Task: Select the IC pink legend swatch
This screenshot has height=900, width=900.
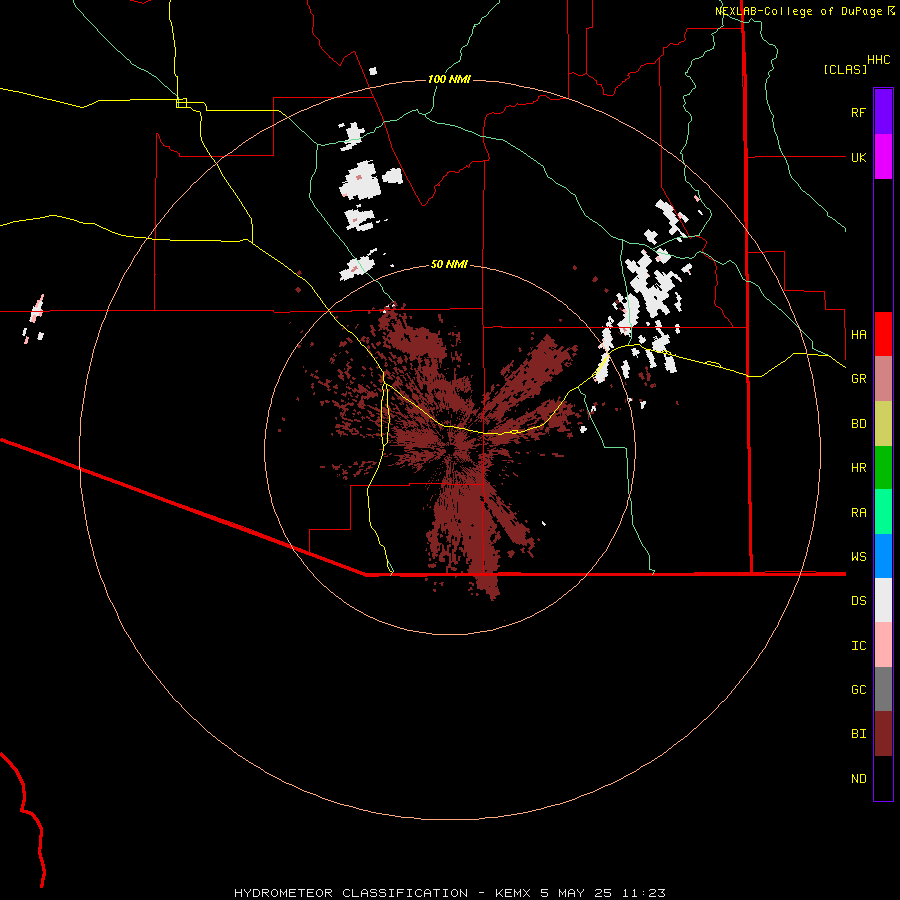Action: 883,645
